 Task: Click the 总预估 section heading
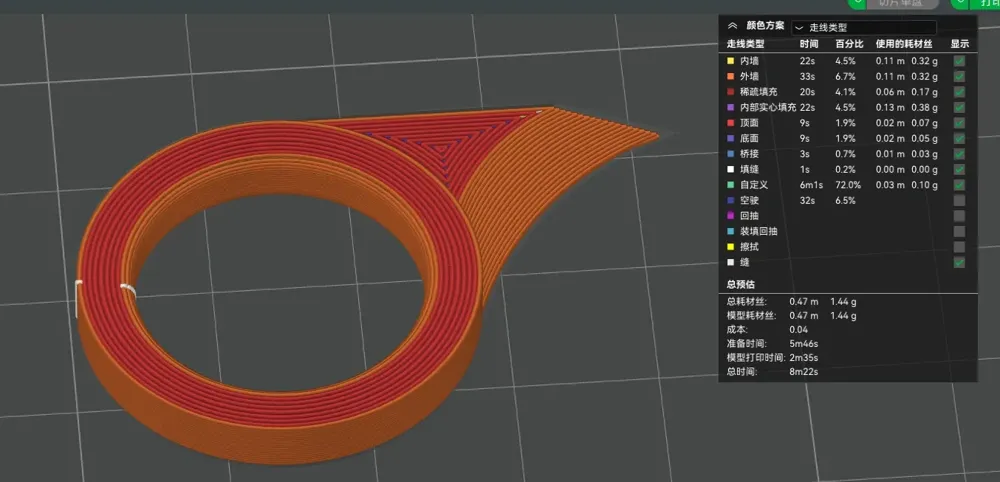[x=740, y=284]
